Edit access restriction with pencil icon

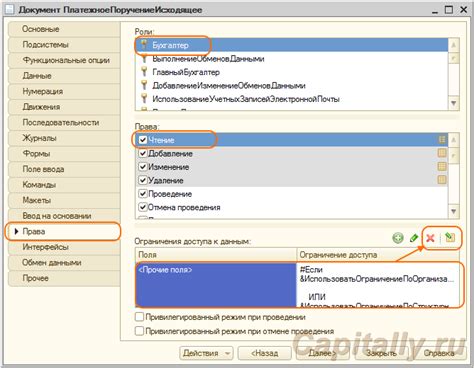click(414, 238)
